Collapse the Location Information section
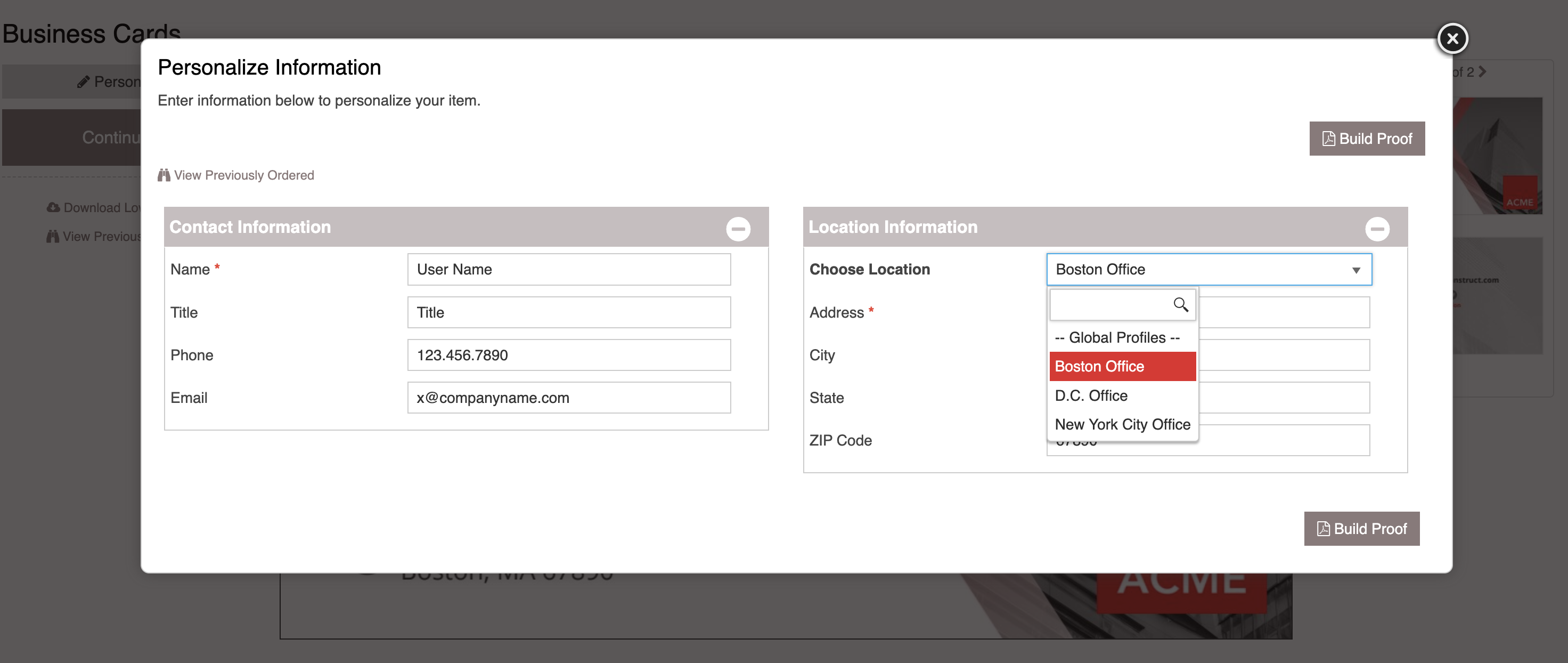Viewport: 1568px width, 663px height. (1377, 229)
